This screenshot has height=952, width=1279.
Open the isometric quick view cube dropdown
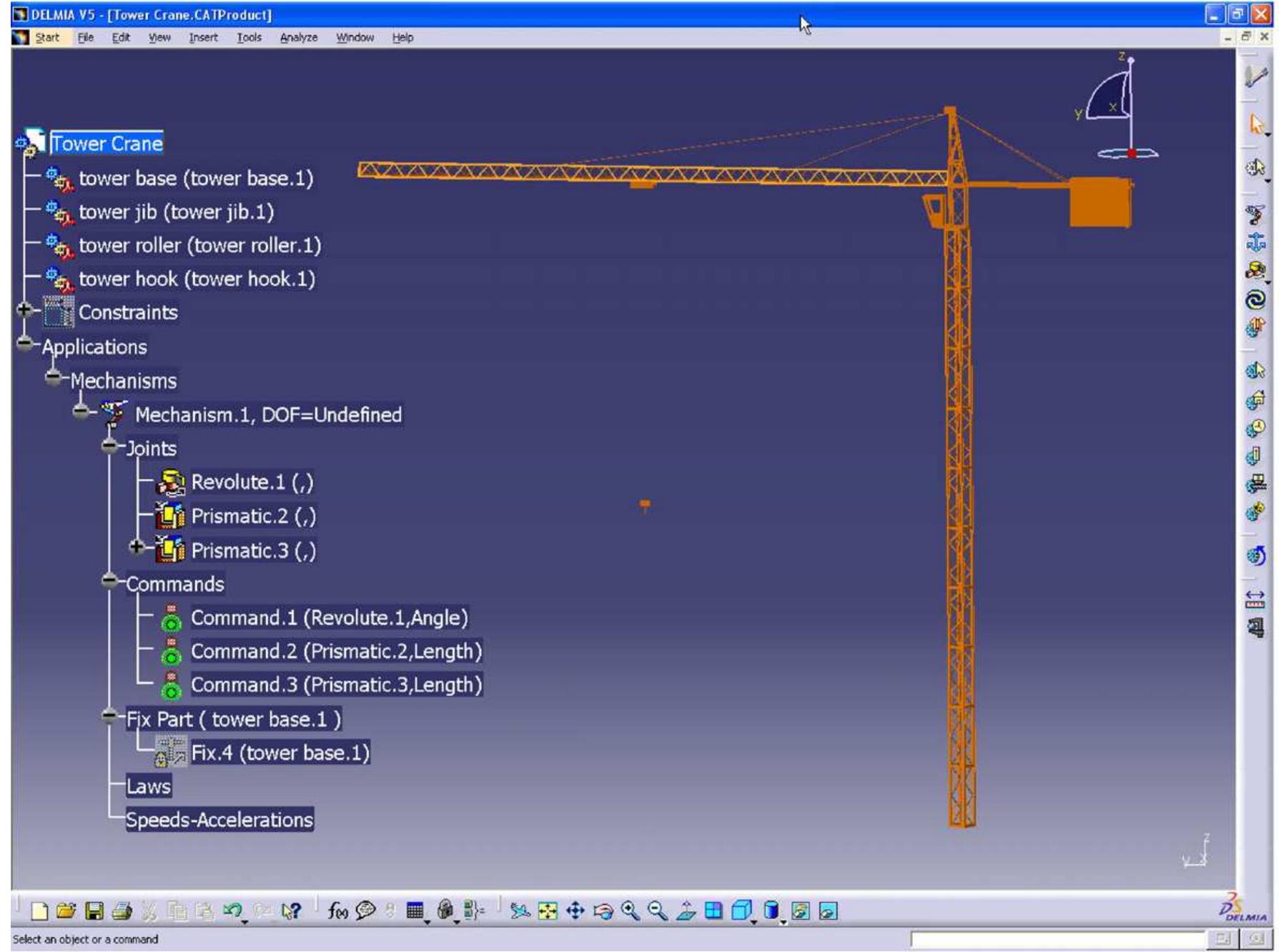[x=742, y=911]
